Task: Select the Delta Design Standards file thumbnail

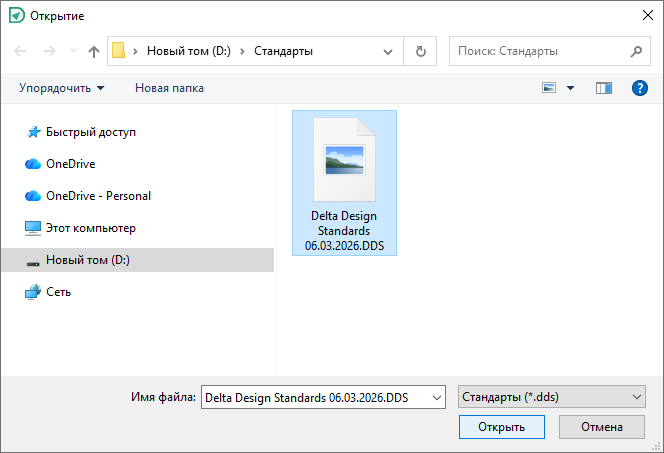Action: (344, 160)
